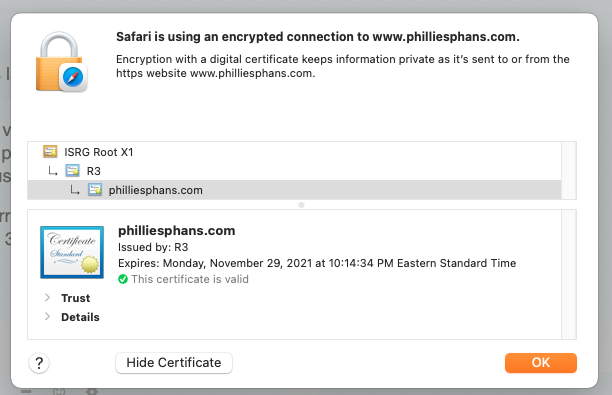
Task: Click the green valid checkmark icon
Action: tap(123, 279)
